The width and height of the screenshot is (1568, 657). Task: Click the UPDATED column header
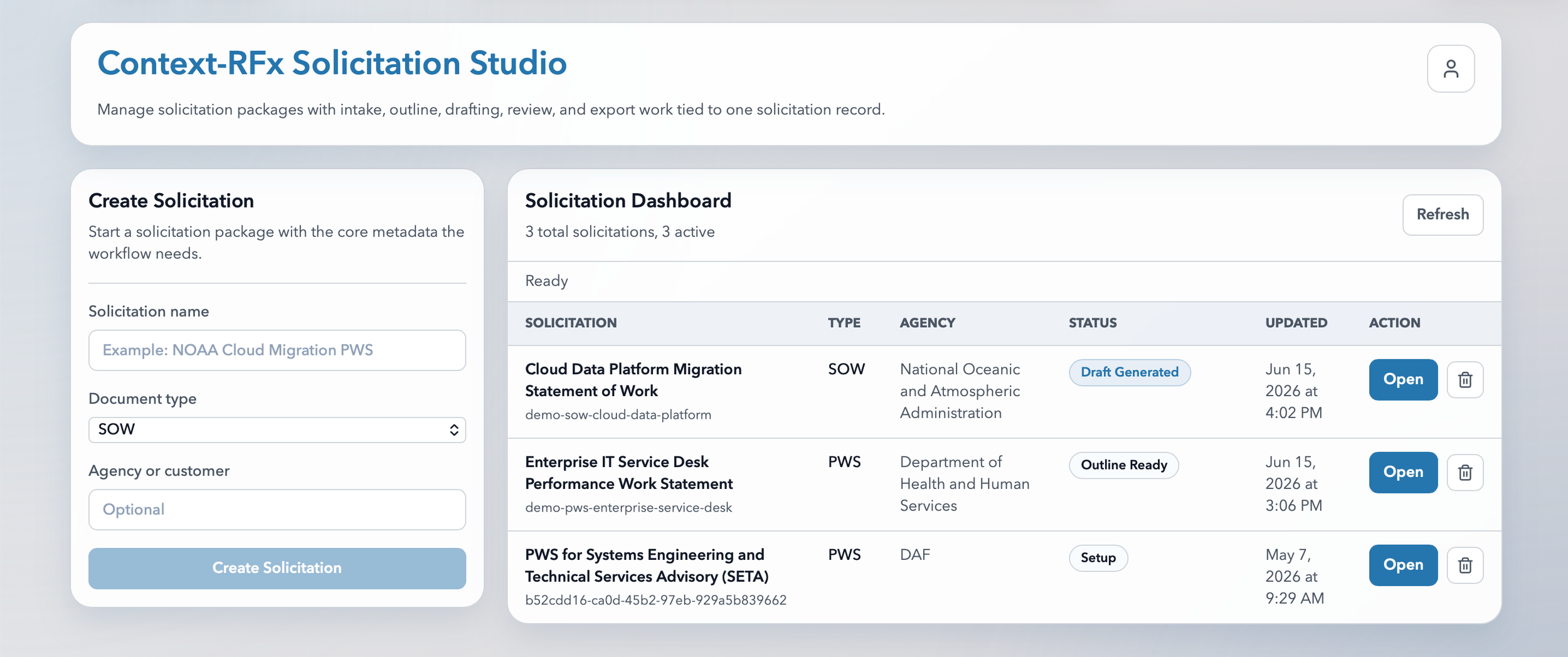click(1296, 323)
